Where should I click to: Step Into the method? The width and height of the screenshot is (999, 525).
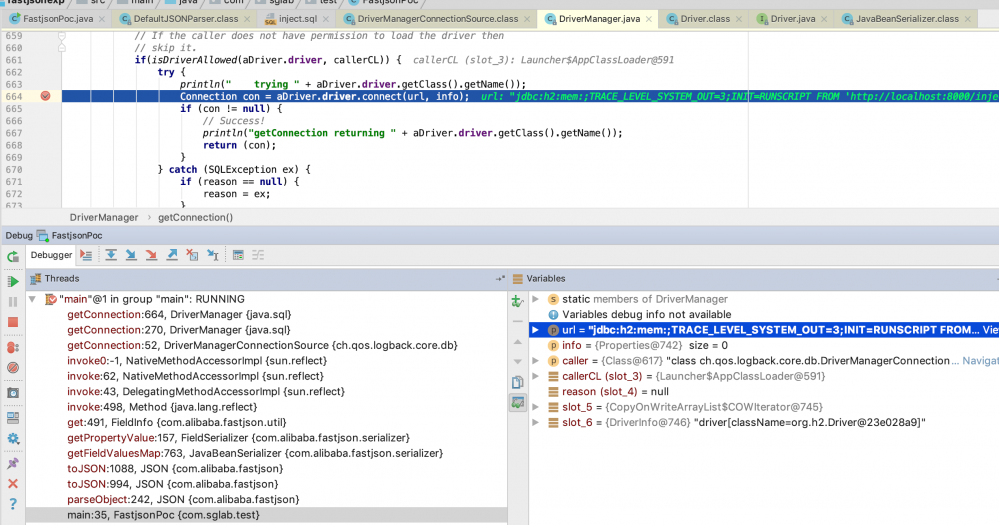coord(131,255)
